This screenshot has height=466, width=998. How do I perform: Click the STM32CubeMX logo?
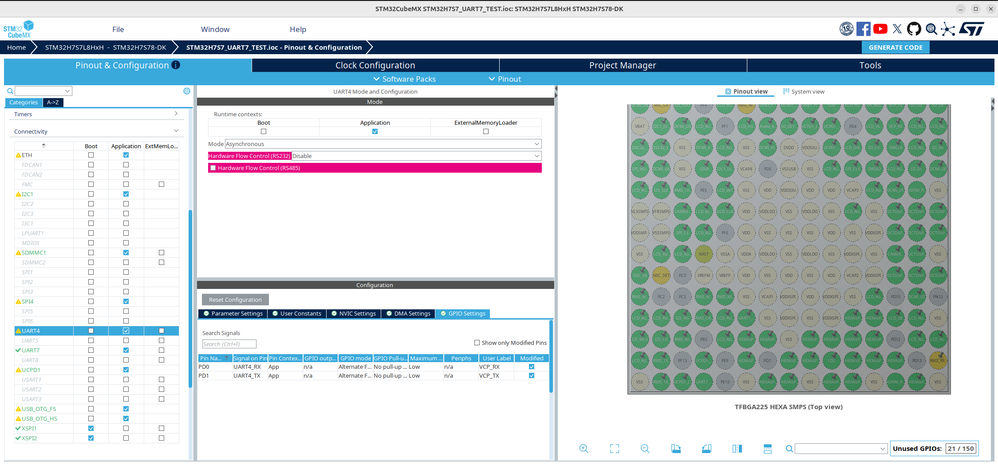tap(18, 29)
